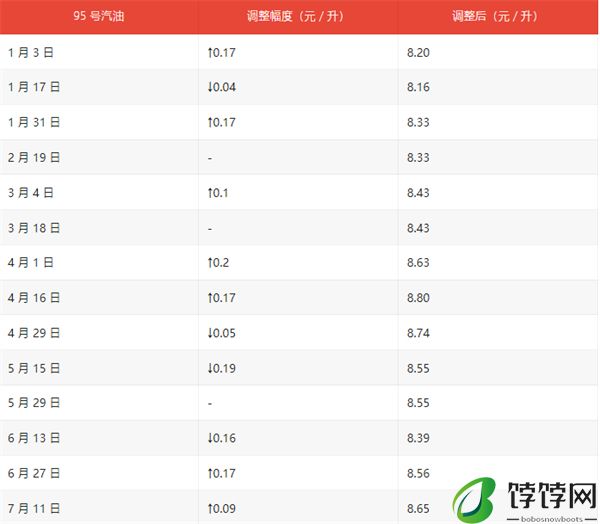Click the dash adjustment in the 3 月 18 日 row
The width and height of the screenshot is (600, 524).
coord(210,229)
